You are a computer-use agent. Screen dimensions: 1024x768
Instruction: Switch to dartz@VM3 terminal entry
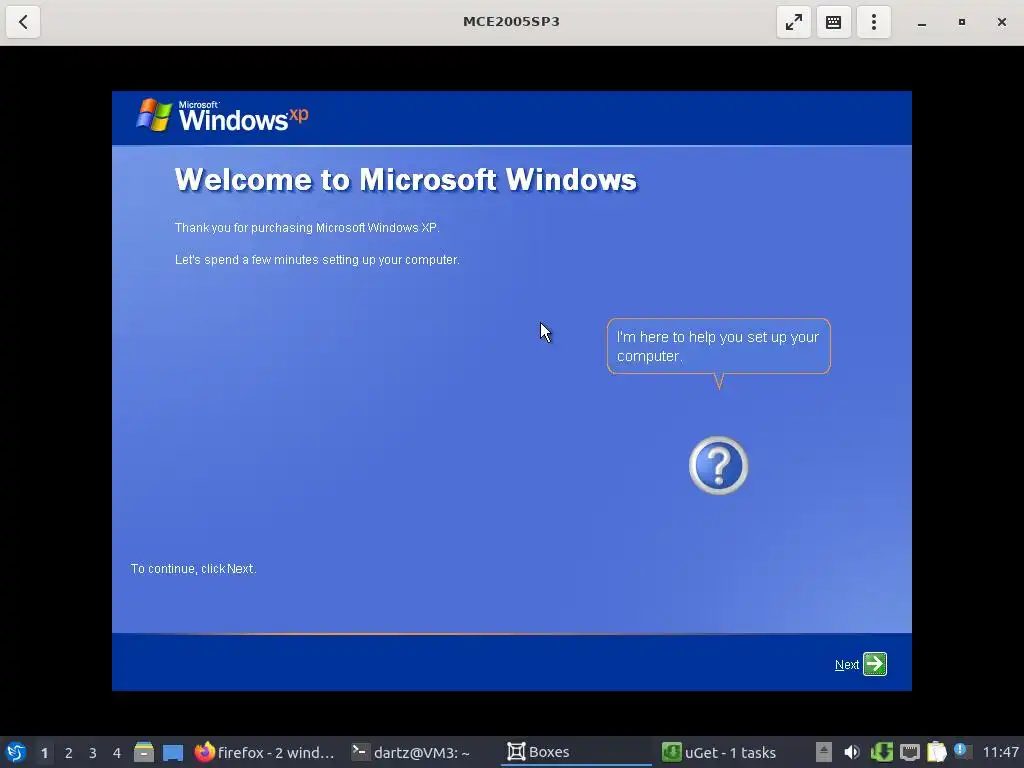click(411, 752)
